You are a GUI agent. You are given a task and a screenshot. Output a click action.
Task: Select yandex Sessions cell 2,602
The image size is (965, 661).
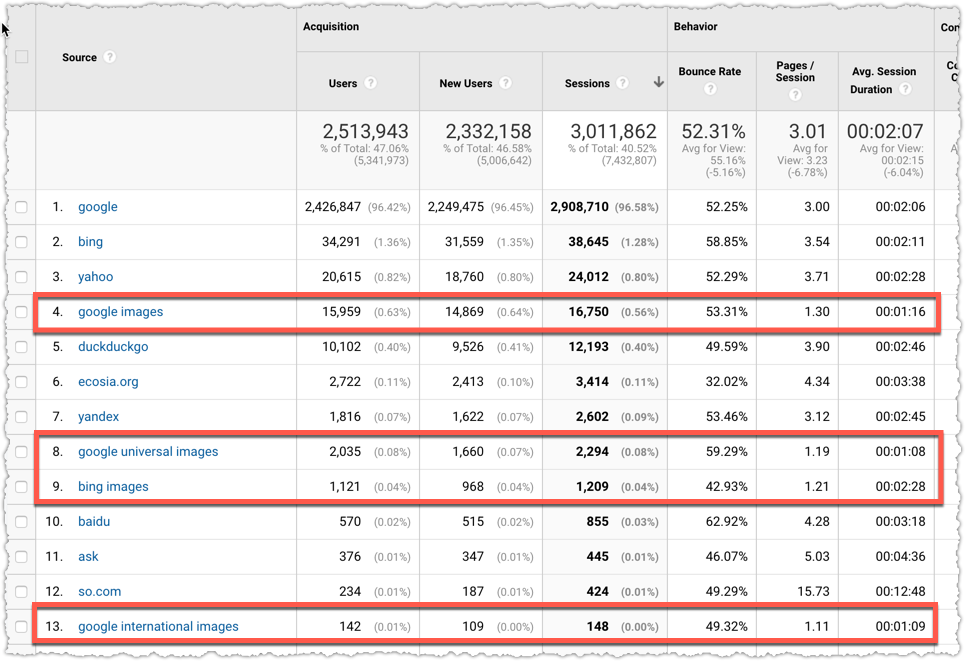592,417
